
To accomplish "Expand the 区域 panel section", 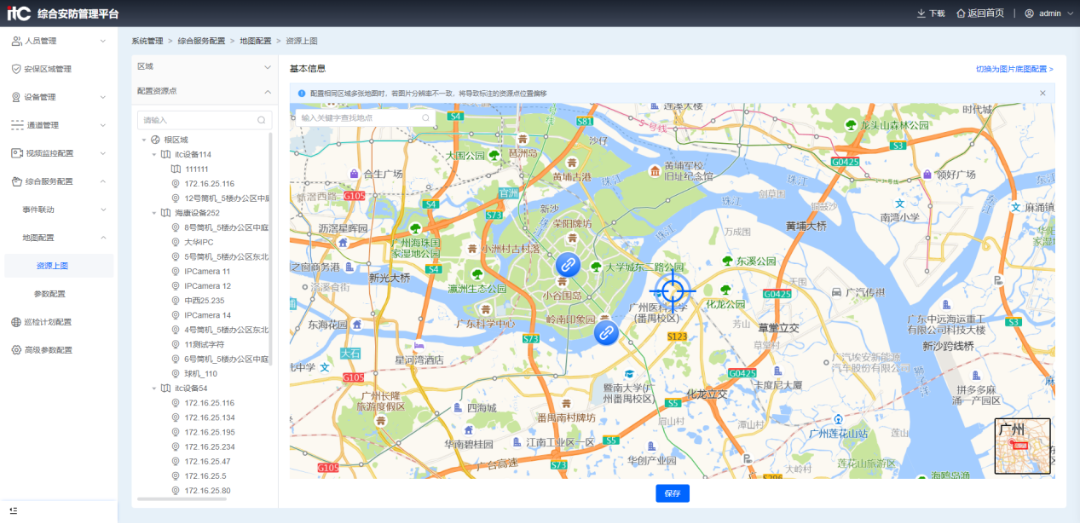I will point(267,66).
